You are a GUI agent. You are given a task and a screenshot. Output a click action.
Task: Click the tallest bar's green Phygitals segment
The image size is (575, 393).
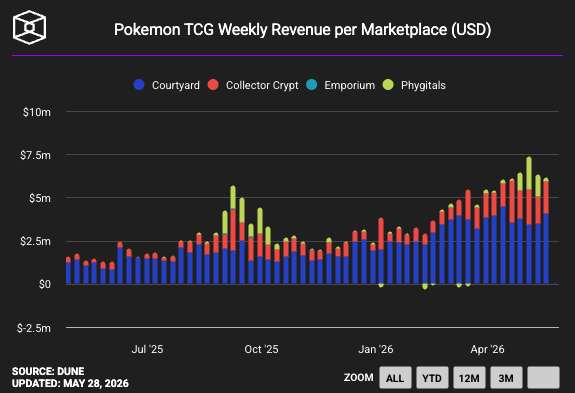click(x=529, y=173)
